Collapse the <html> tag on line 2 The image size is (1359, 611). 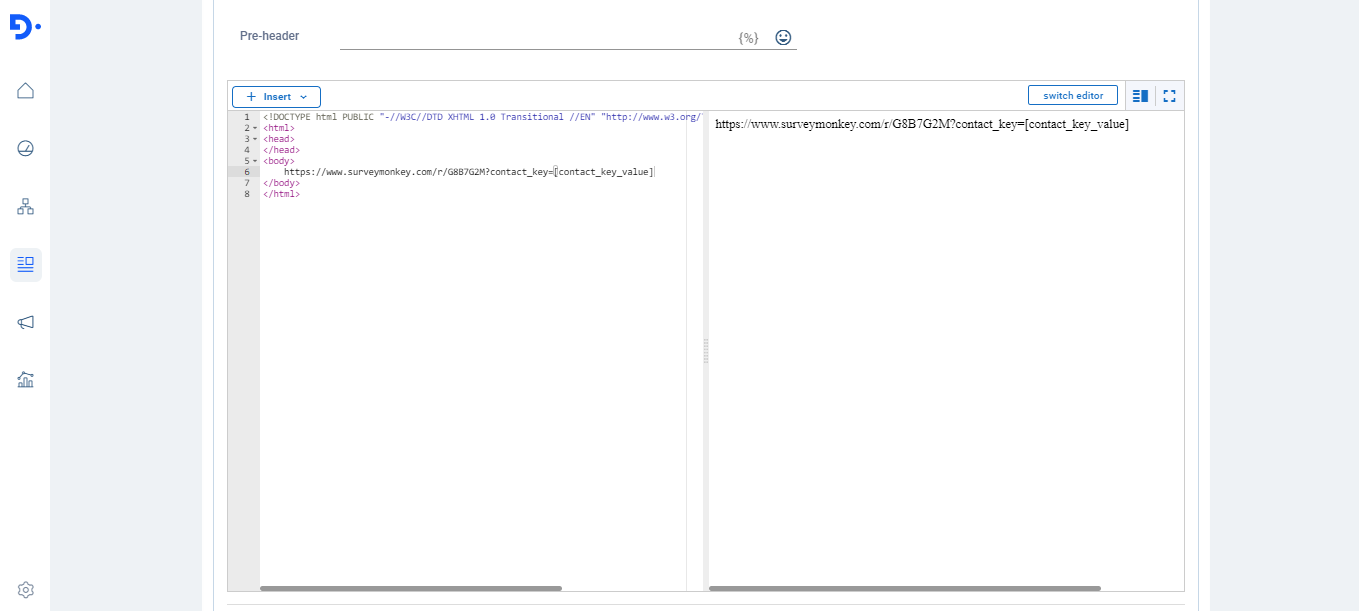[255, 128]
